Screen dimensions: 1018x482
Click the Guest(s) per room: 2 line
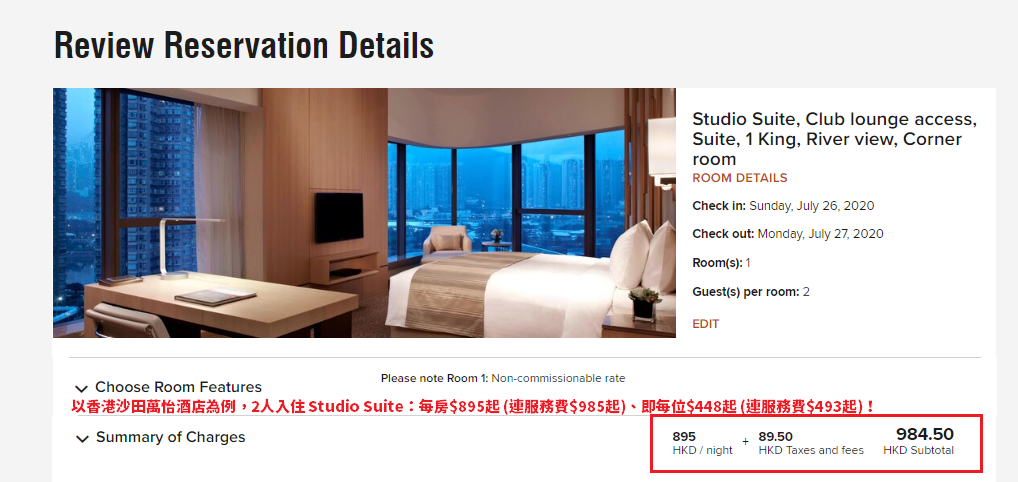pyautogui.click(x=751, y=292)
